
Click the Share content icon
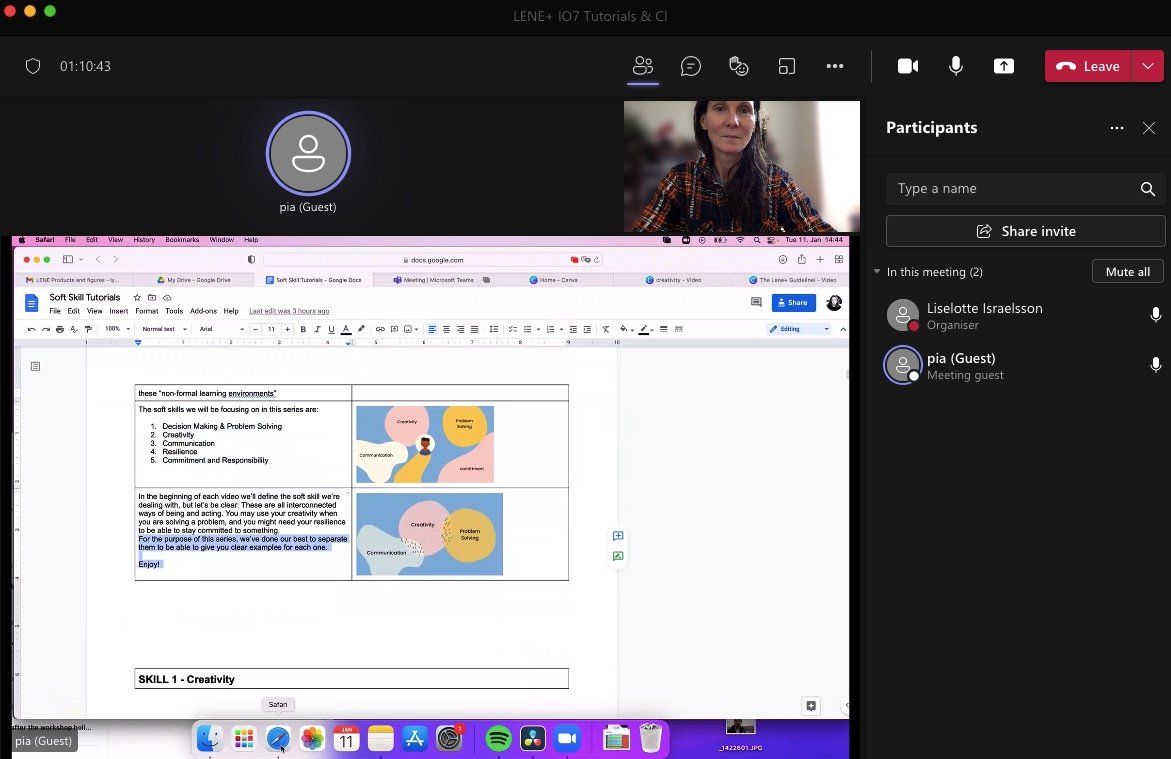pos(1003,66)
